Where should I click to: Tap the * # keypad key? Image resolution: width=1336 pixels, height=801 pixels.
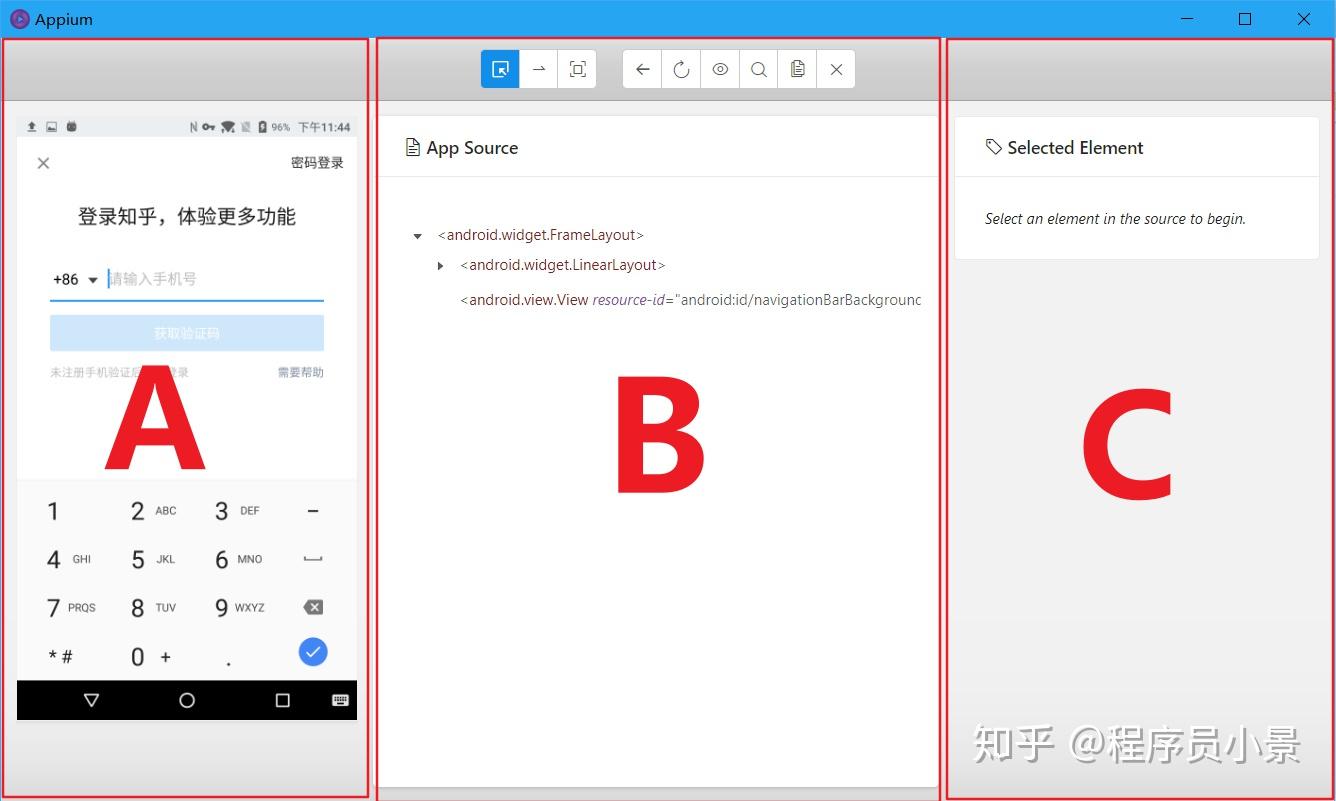coord(60,657)
